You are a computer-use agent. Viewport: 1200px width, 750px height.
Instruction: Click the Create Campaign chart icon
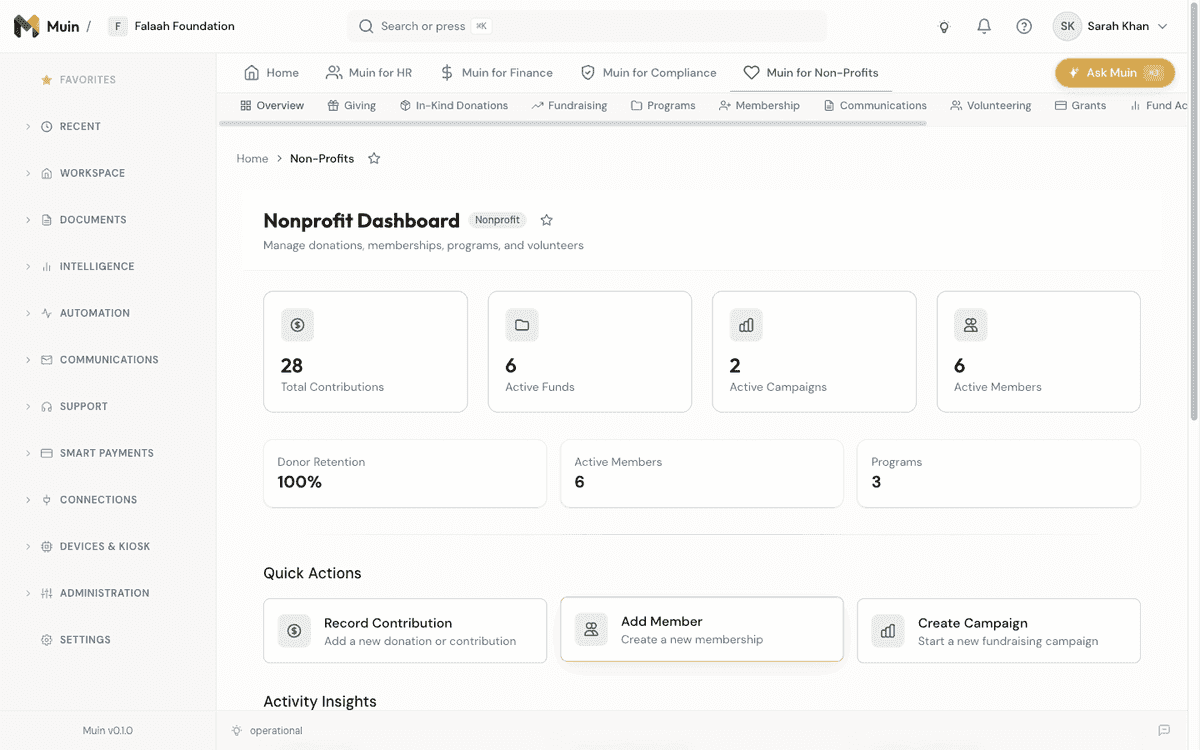(x=888, y=631)
